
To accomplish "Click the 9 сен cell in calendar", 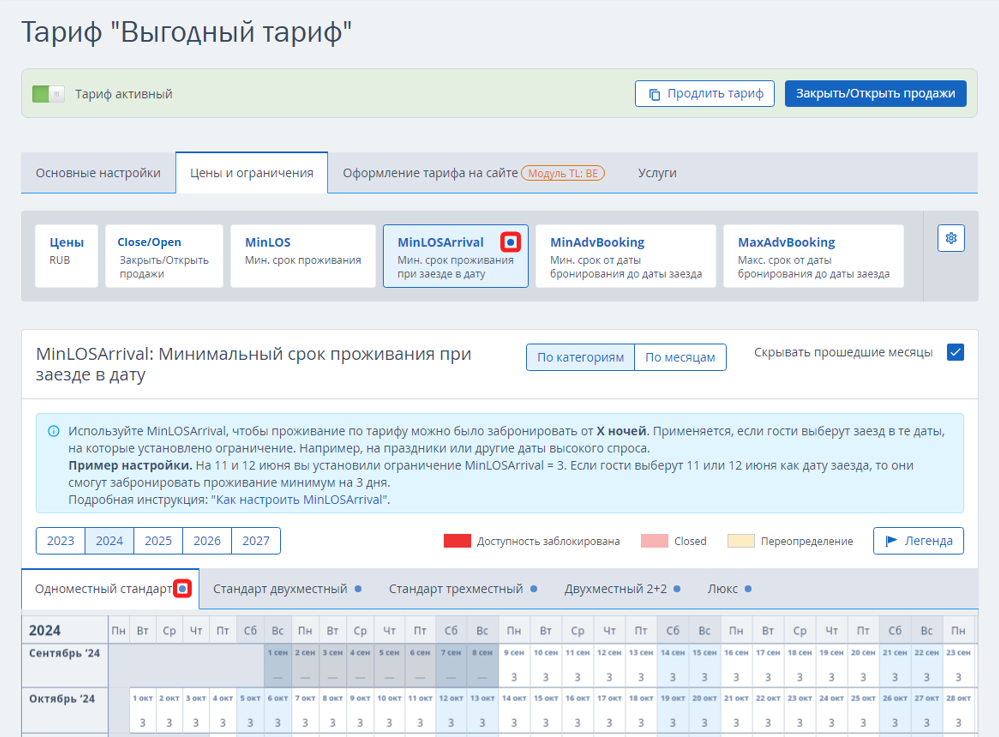I will click(x=513, y=664).
